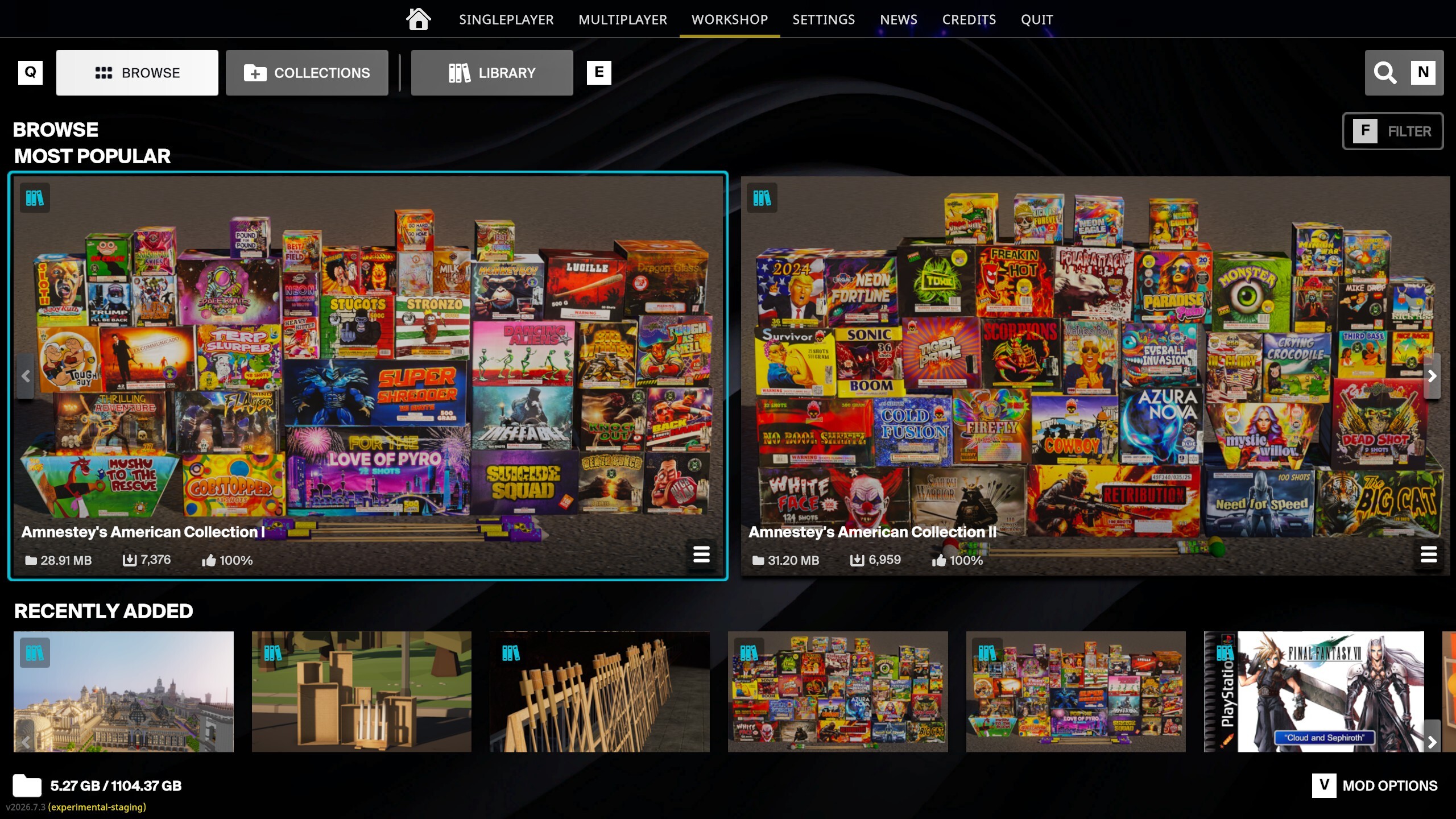Click the storage folder icon
1456x819 pixels.
[x=27, y=785]
